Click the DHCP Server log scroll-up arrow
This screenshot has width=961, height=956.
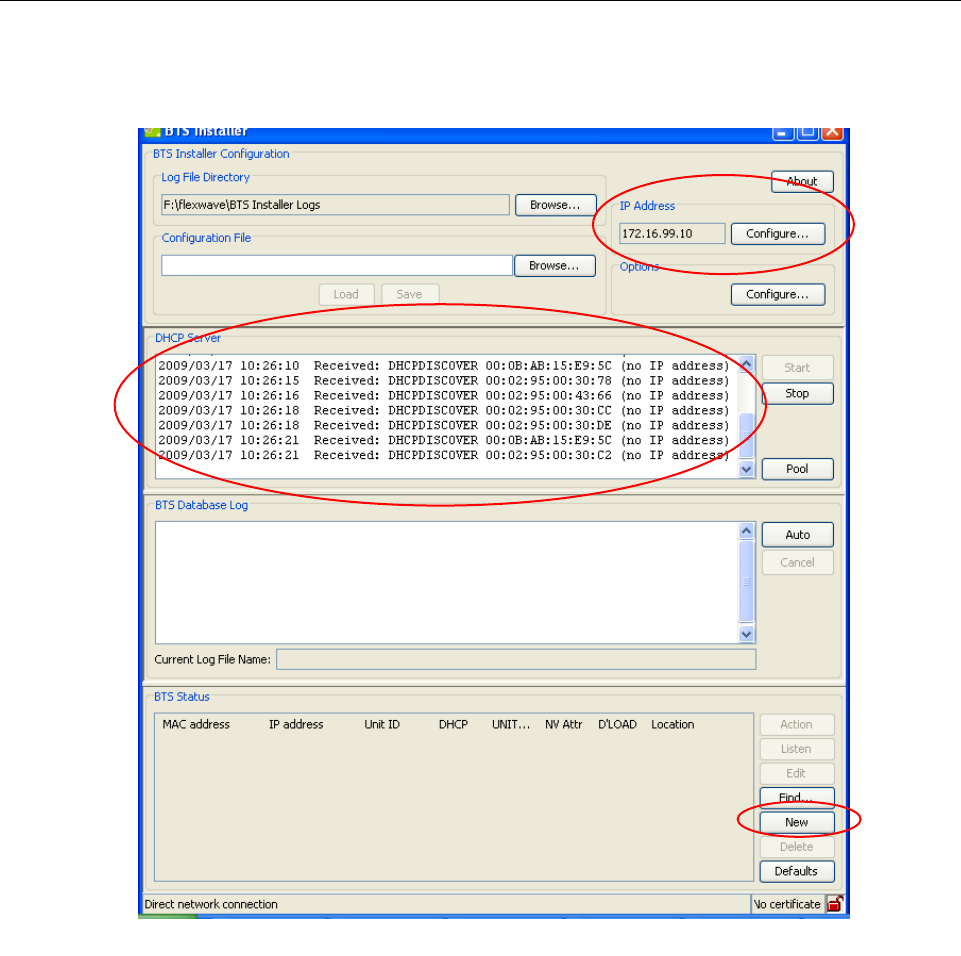[746, 365]
